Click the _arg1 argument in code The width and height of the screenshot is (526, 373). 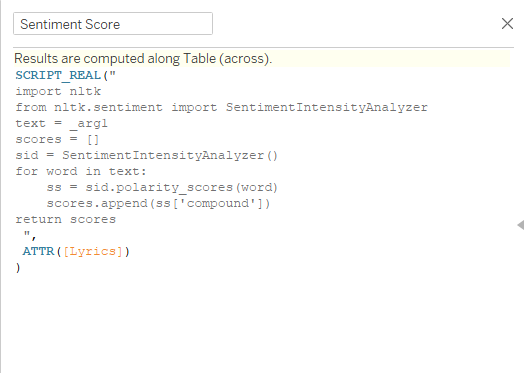click(x=89, y=123)
